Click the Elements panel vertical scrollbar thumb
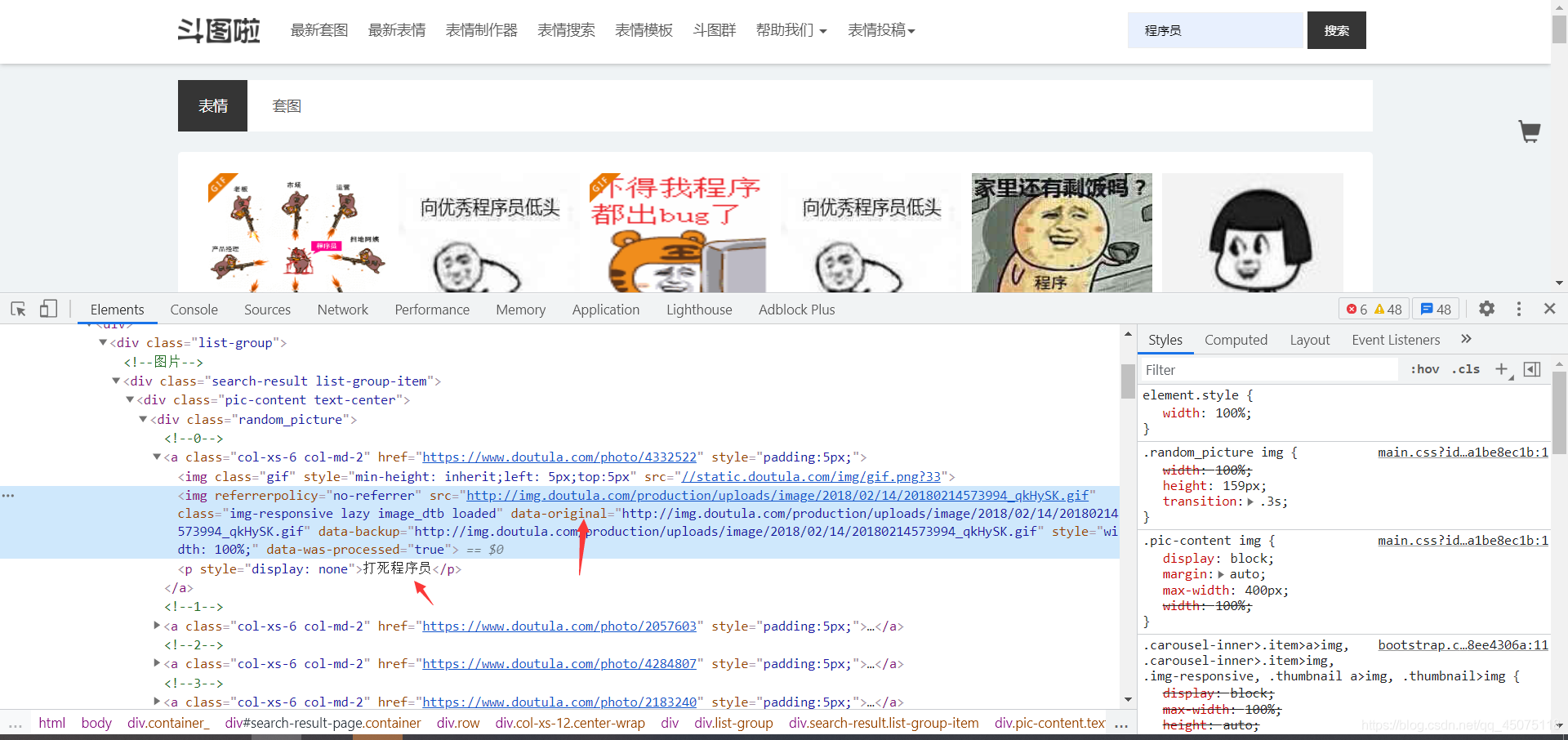 [1128, 381]
